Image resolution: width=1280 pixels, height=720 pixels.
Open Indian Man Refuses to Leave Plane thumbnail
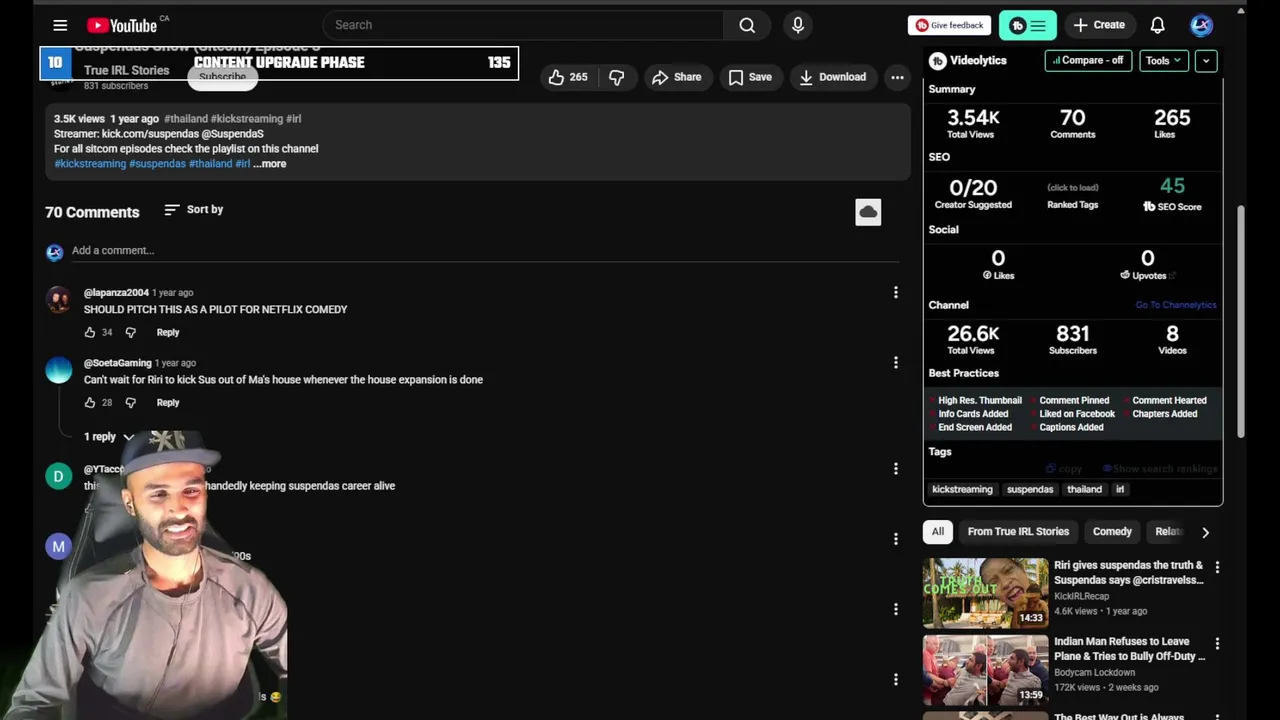click(985, 669)
